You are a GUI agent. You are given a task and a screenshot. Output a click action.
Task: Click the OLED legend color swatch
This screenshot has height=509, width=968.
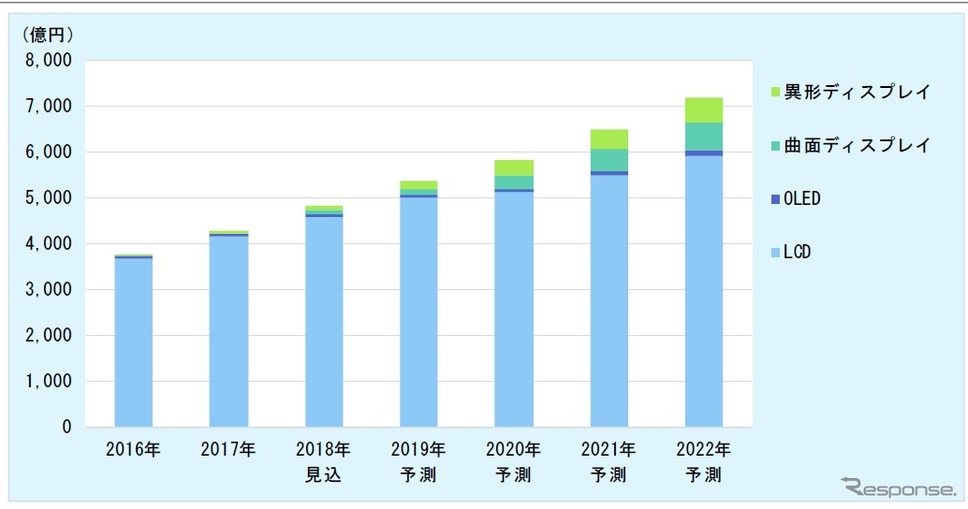775,199
